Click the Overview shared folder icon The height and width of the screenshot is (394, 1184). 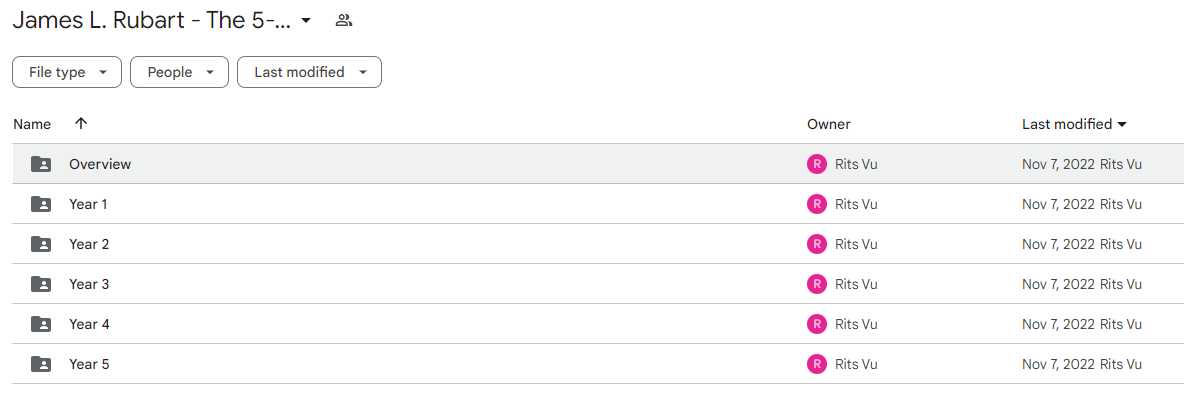tap(41, 164)
